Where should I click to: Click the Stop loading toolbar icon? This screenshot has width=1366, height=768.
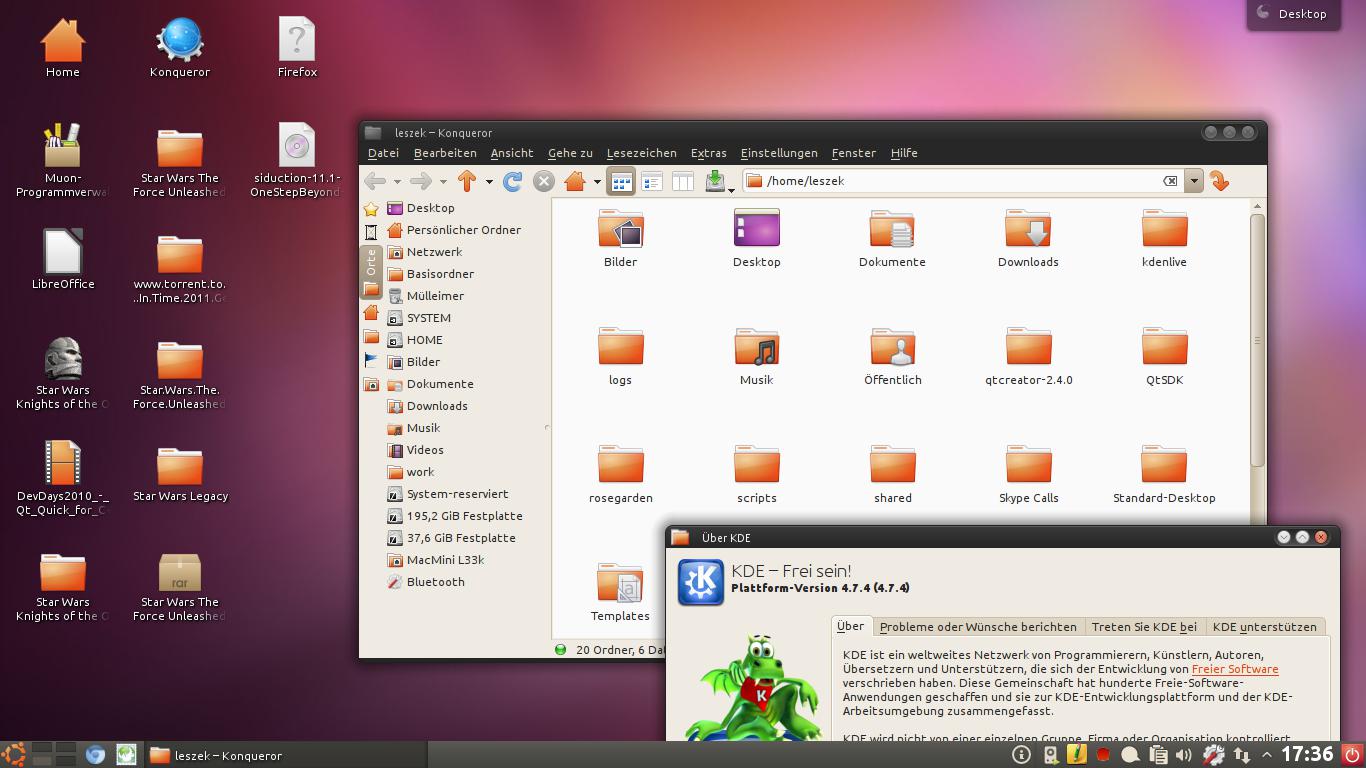point(543,181)
